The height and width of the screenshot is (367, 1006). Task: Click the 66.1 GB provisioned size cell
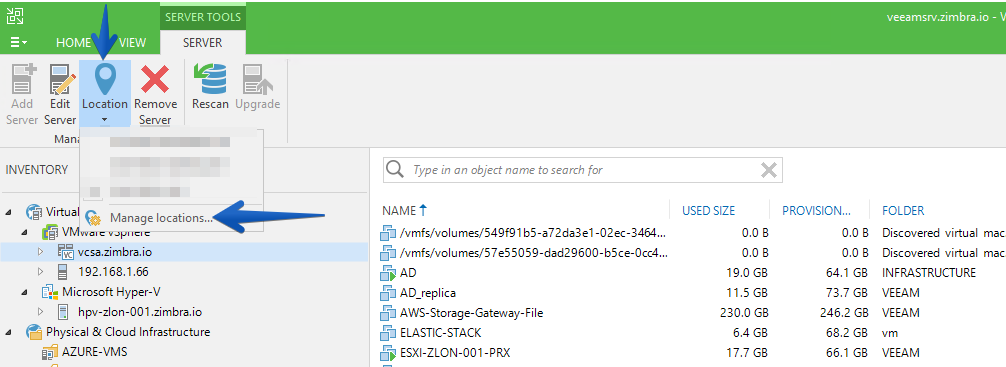pos(847,353)
